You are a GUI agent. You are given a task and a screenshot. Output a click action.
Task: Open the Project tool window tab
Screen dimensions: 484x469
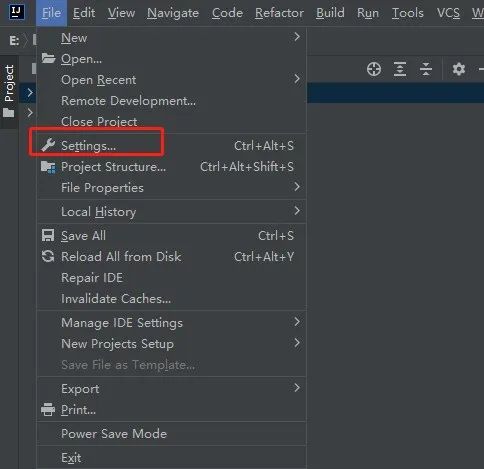click(x=9, y=92)
